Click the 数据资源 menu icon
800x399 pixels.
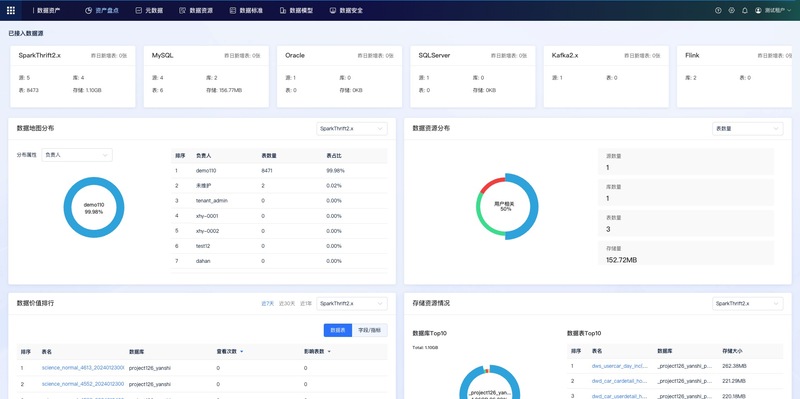pyautogui.click(x=183, y=10)
